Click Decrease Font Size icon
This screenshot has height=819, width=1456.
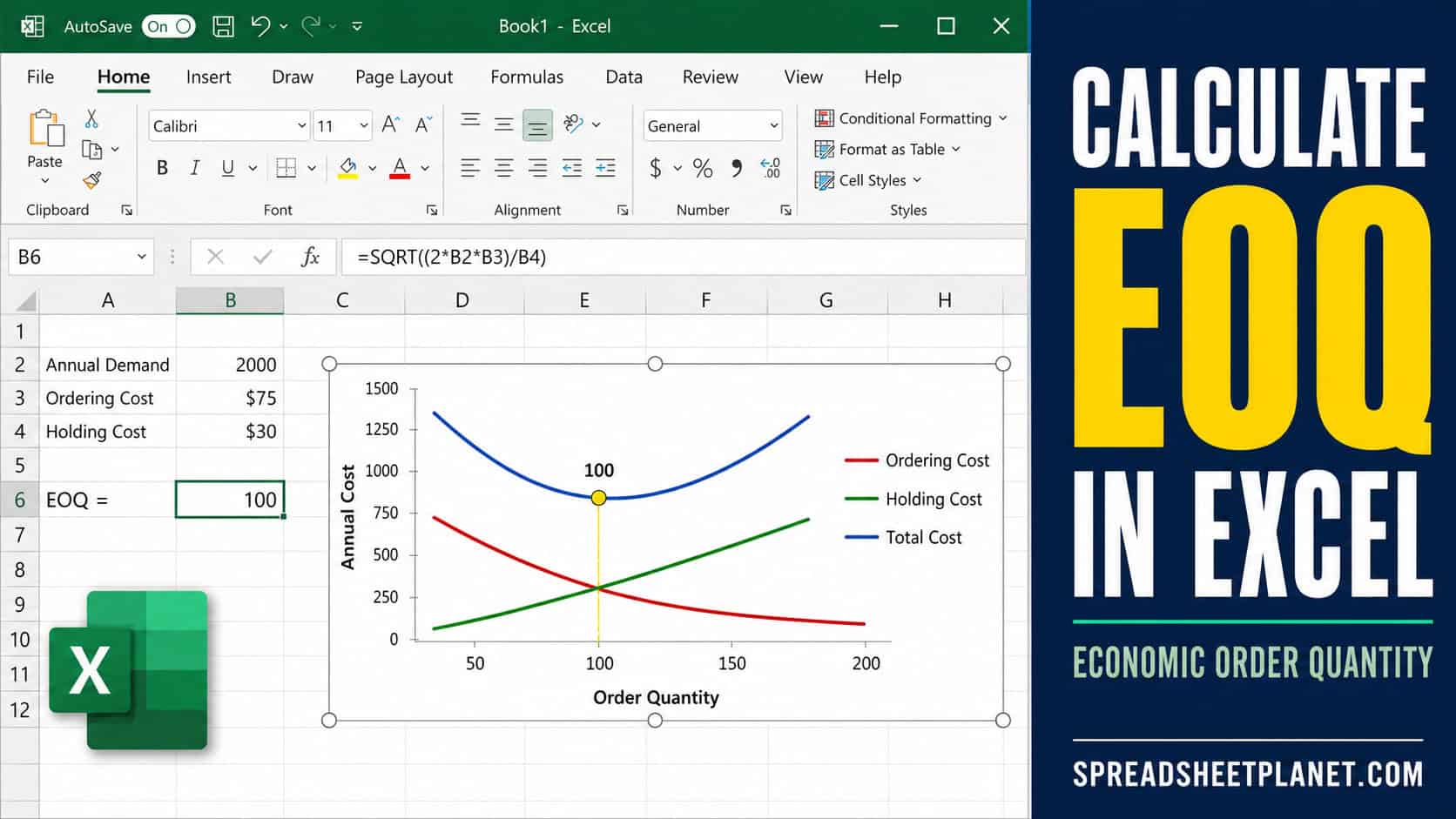click(x=423, y=125)
